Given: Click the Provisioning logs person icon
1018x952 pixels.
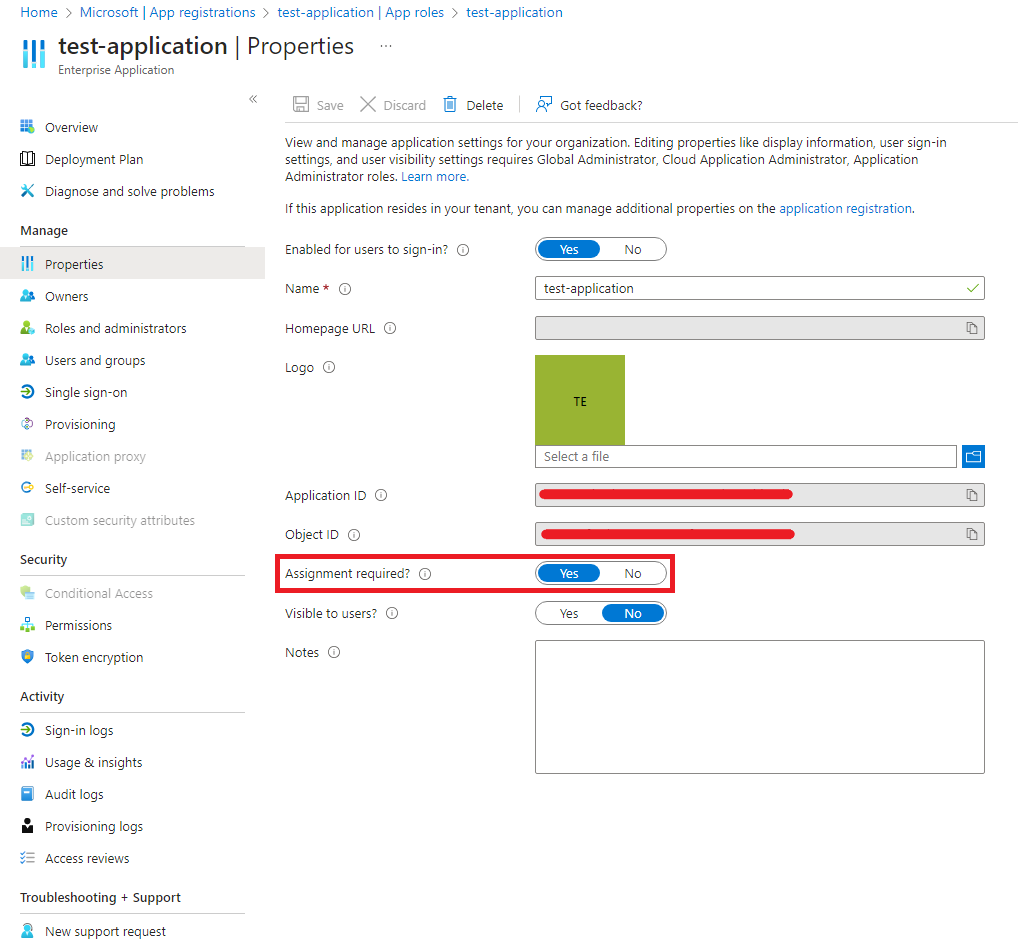Looking at the screenshot, I should (x=27, y=826).
